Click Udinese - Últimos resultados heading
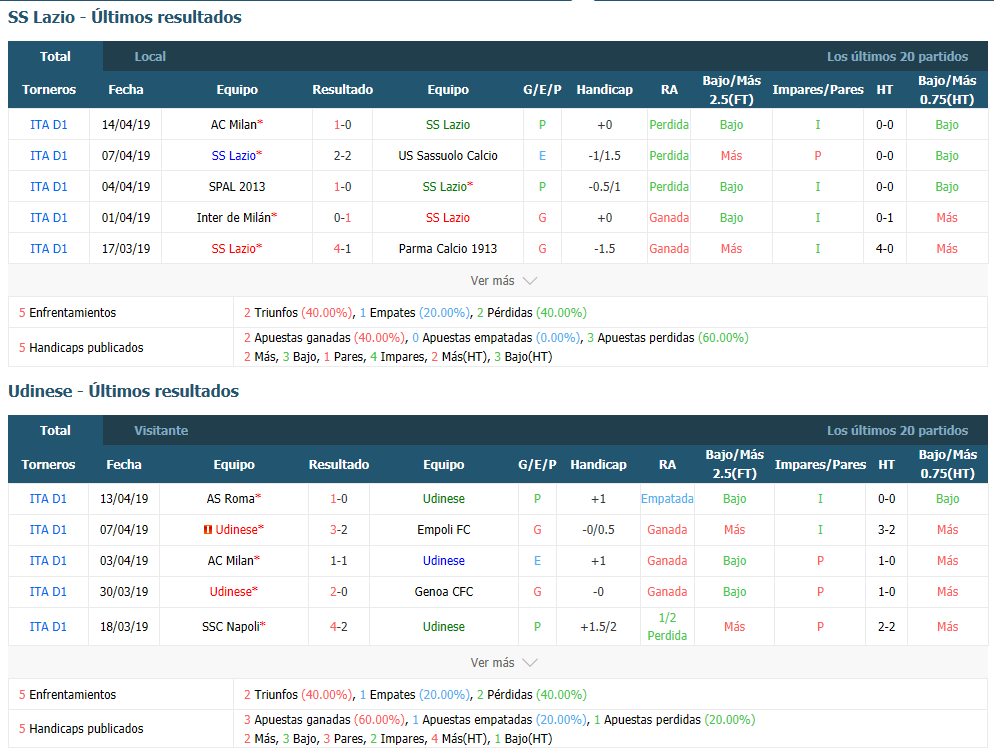 pos(124,391)
